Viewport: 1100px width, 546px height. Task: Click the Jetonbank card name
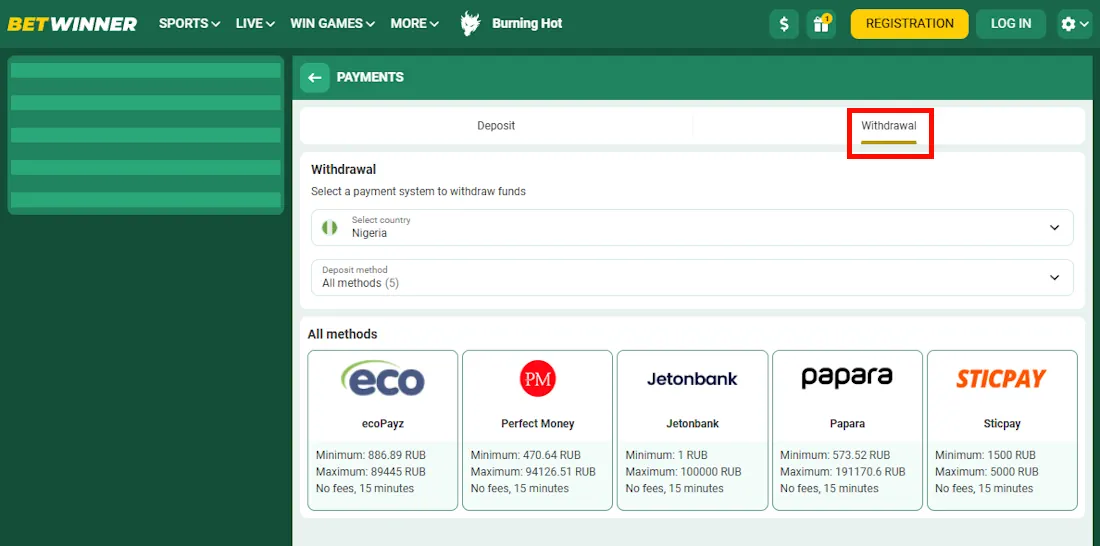pyautogui.click(x=692, y=424)
